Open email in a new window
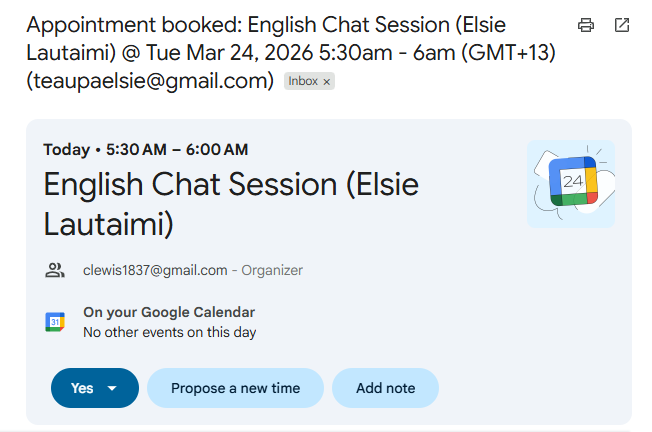The height and width of the screenshot is (432, 652). (x=621, y=25)
